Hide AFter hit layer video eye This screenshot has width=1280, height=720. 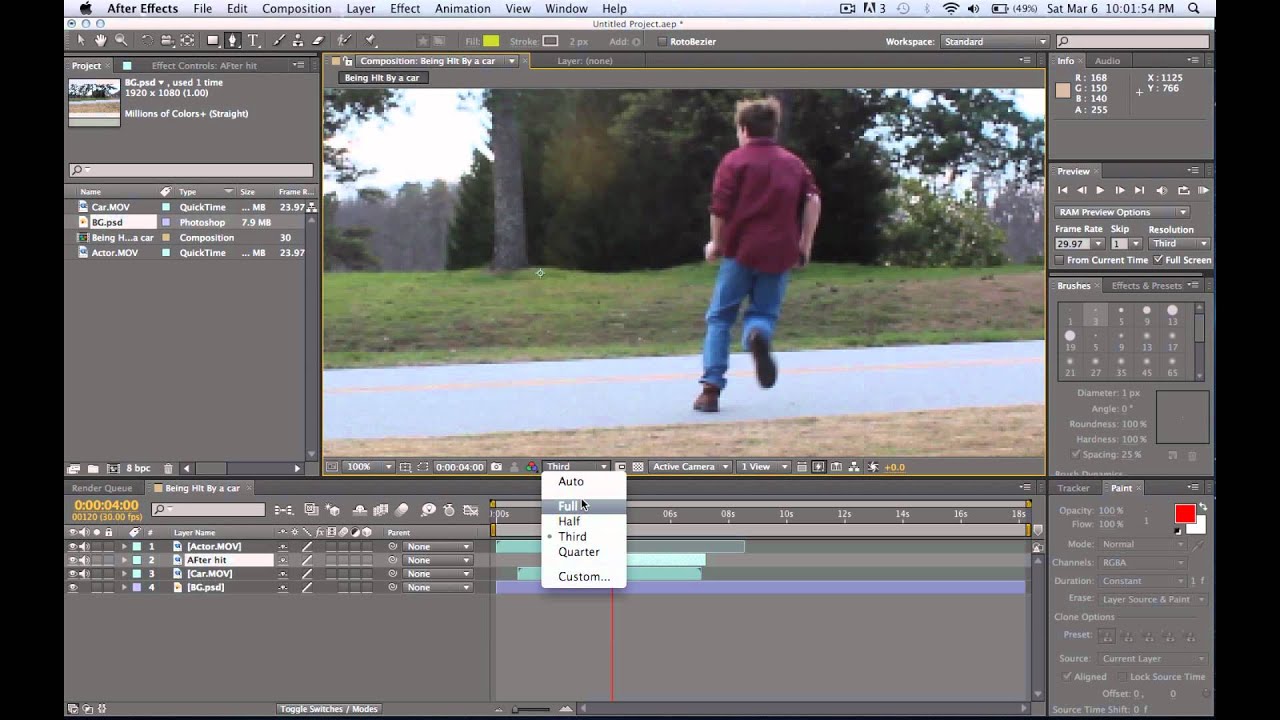(72, 560)
